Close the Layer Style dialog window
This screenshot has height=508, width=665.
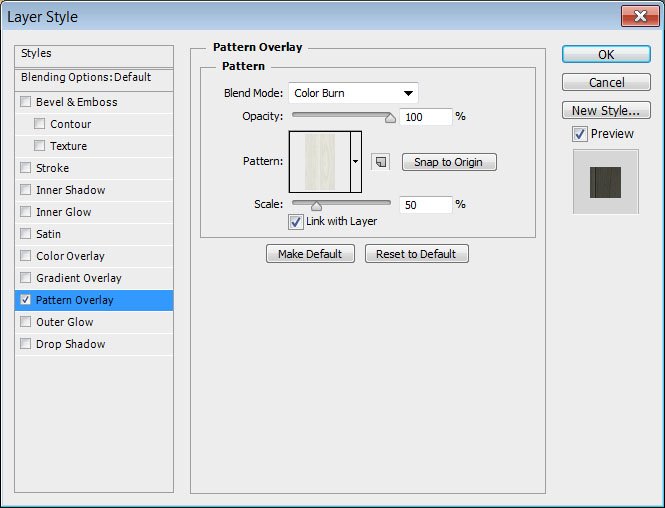point(637,17)
